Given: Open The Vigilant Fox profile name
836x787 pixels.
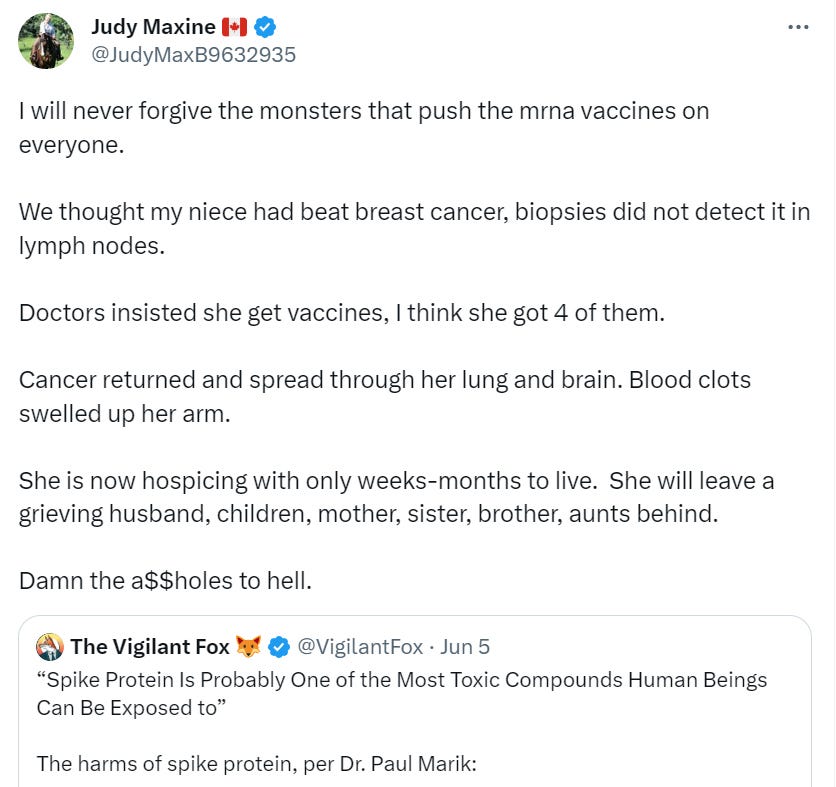Looking at the screenshot, I should (x=150, y=647).
